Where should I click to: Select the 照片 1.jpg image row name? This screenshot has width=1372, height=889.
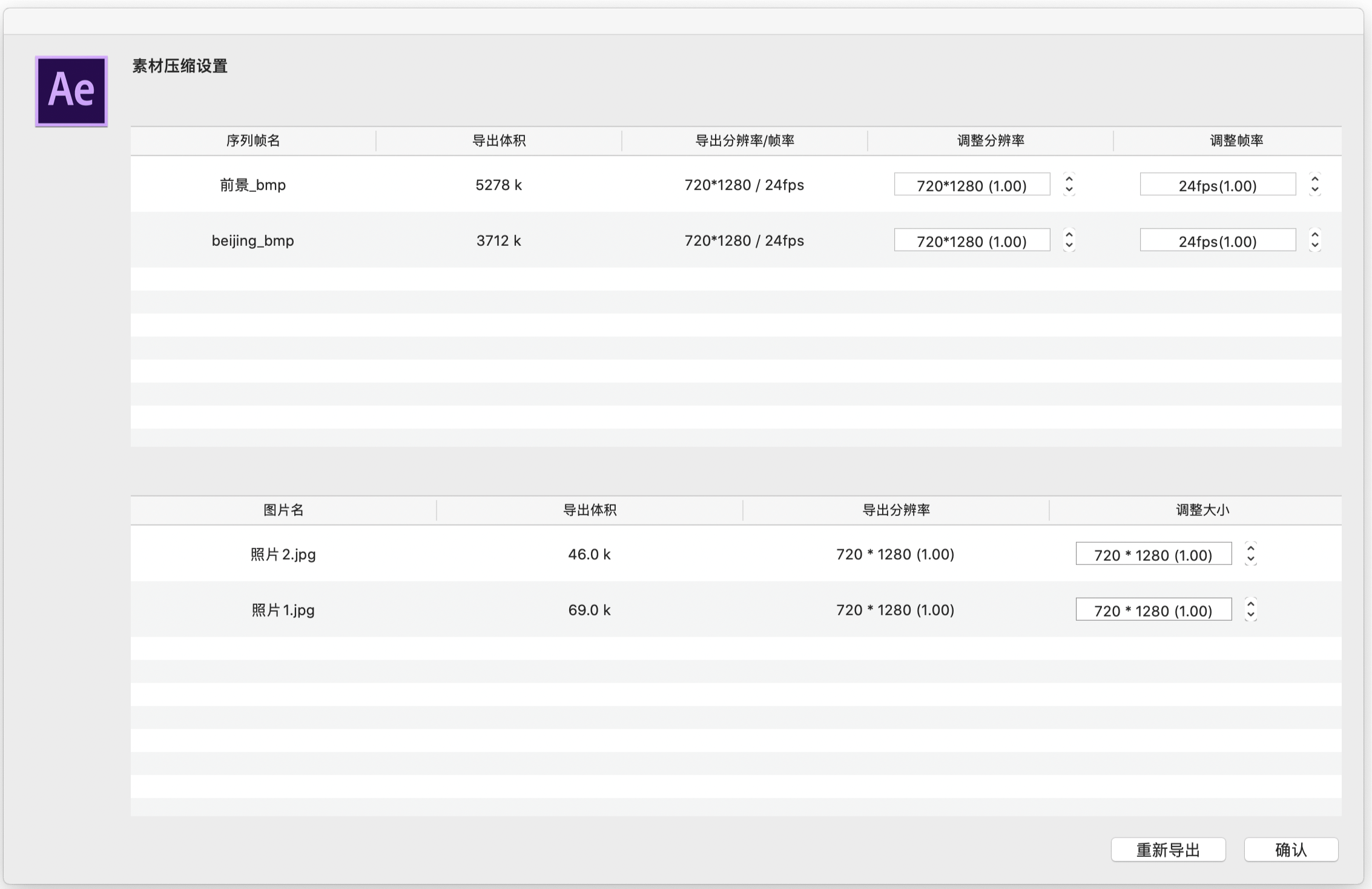click(x=283, y=610)
